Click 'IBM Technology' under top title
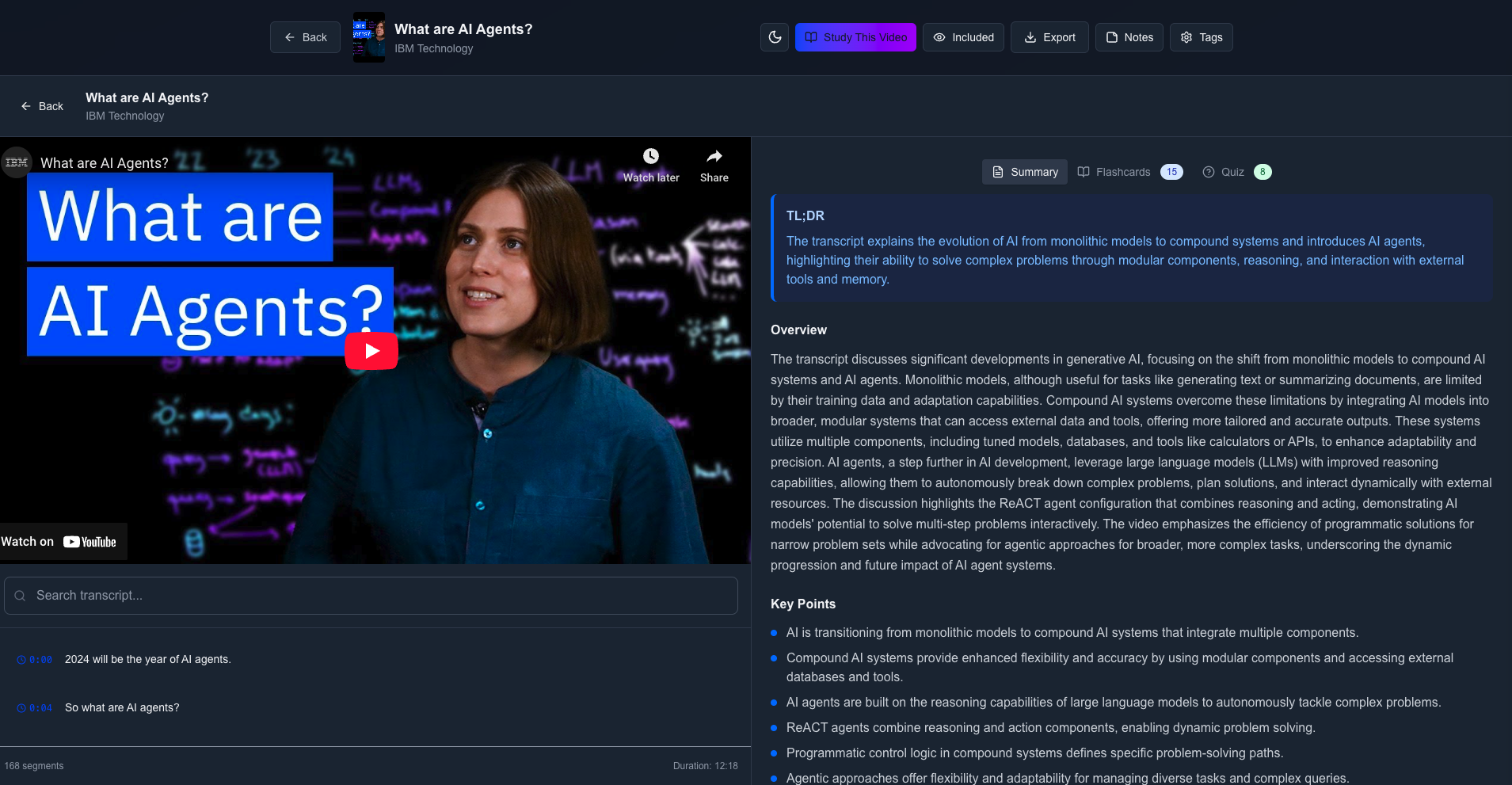This screenshot has width=1512, height=785. pos(434,48)
